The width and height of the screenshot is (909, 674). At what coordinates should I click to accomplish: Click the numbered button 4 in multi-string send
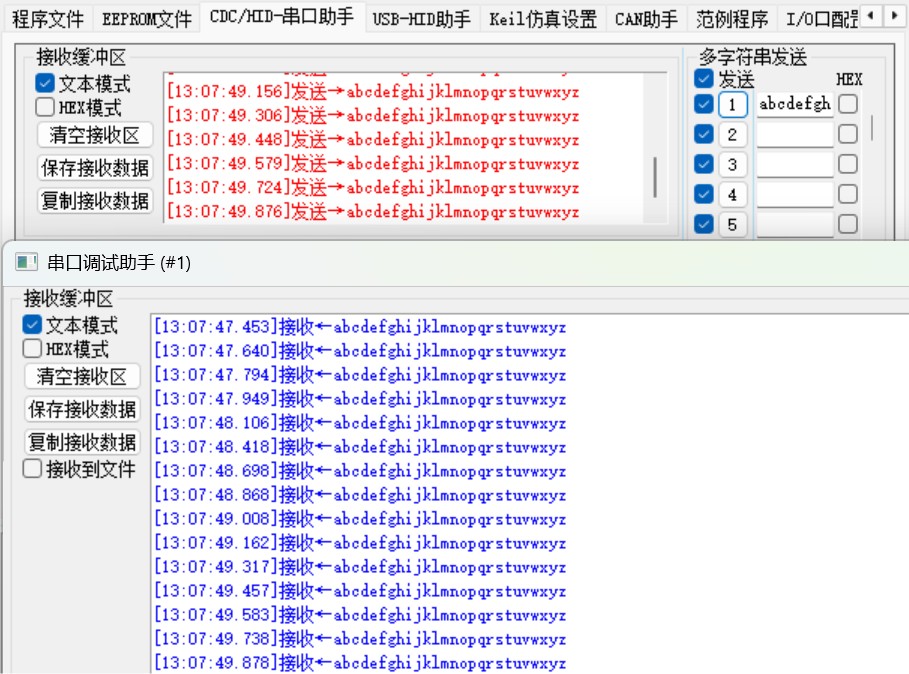pyautogui.click(x=732, y=194)
